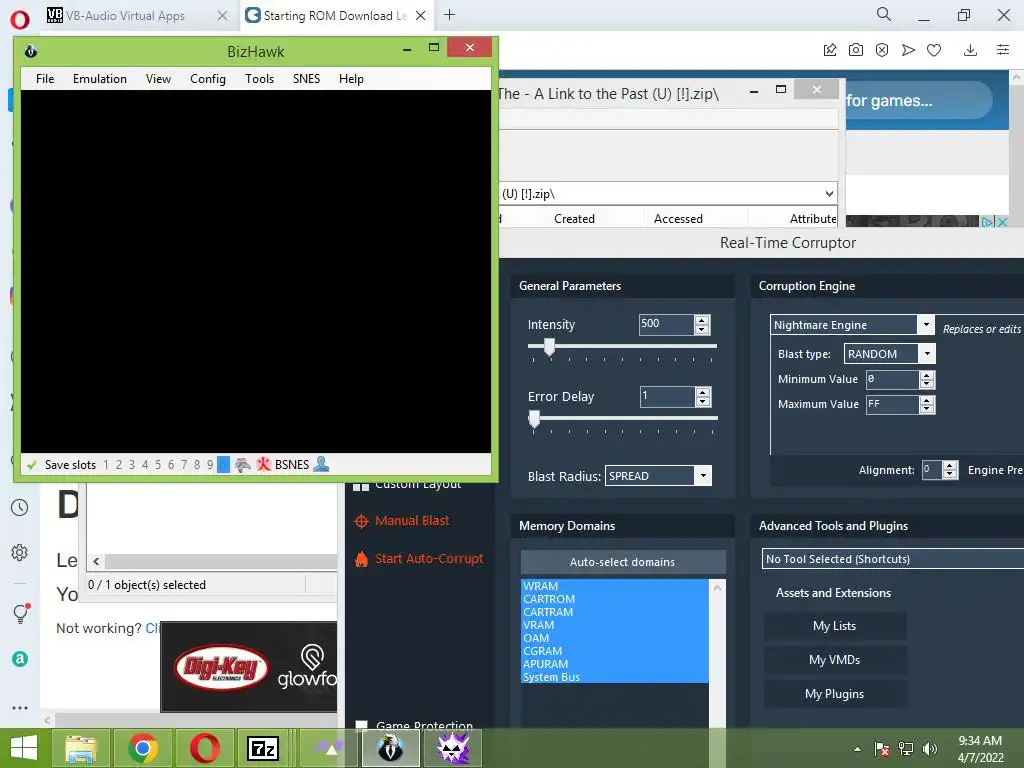
Task: Click the Opera ad blocker shield icon
Action: 882,50
